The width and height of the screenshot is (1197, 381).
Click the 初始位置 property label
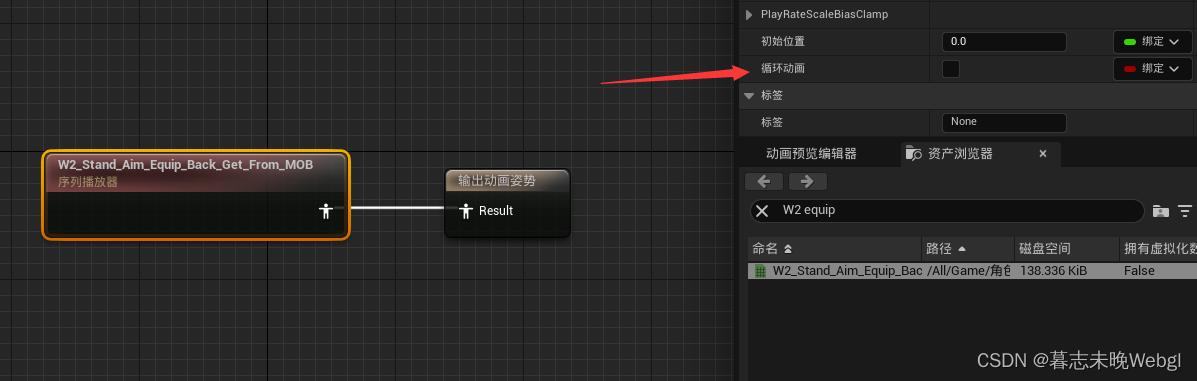click(x=782, y=41)
